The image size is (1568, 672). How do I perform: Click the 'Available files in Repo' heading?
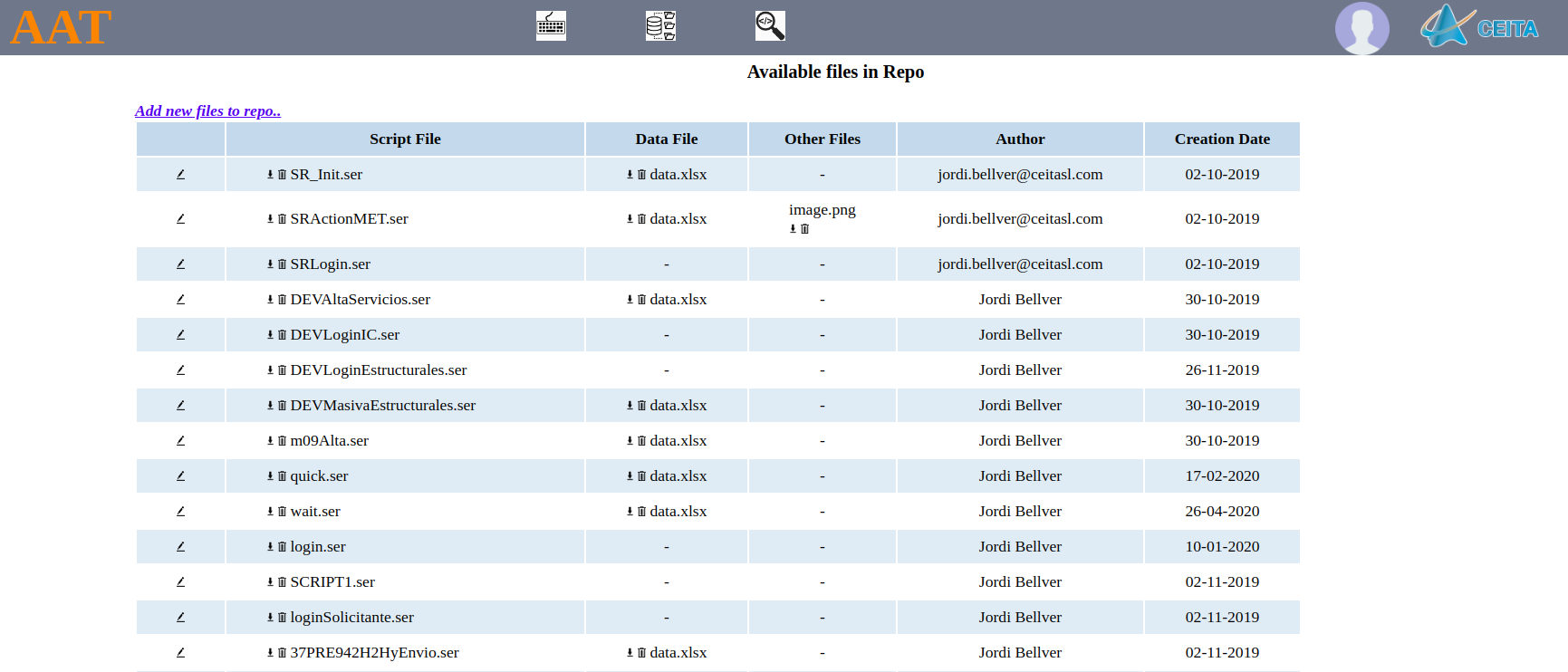[835, 72]
